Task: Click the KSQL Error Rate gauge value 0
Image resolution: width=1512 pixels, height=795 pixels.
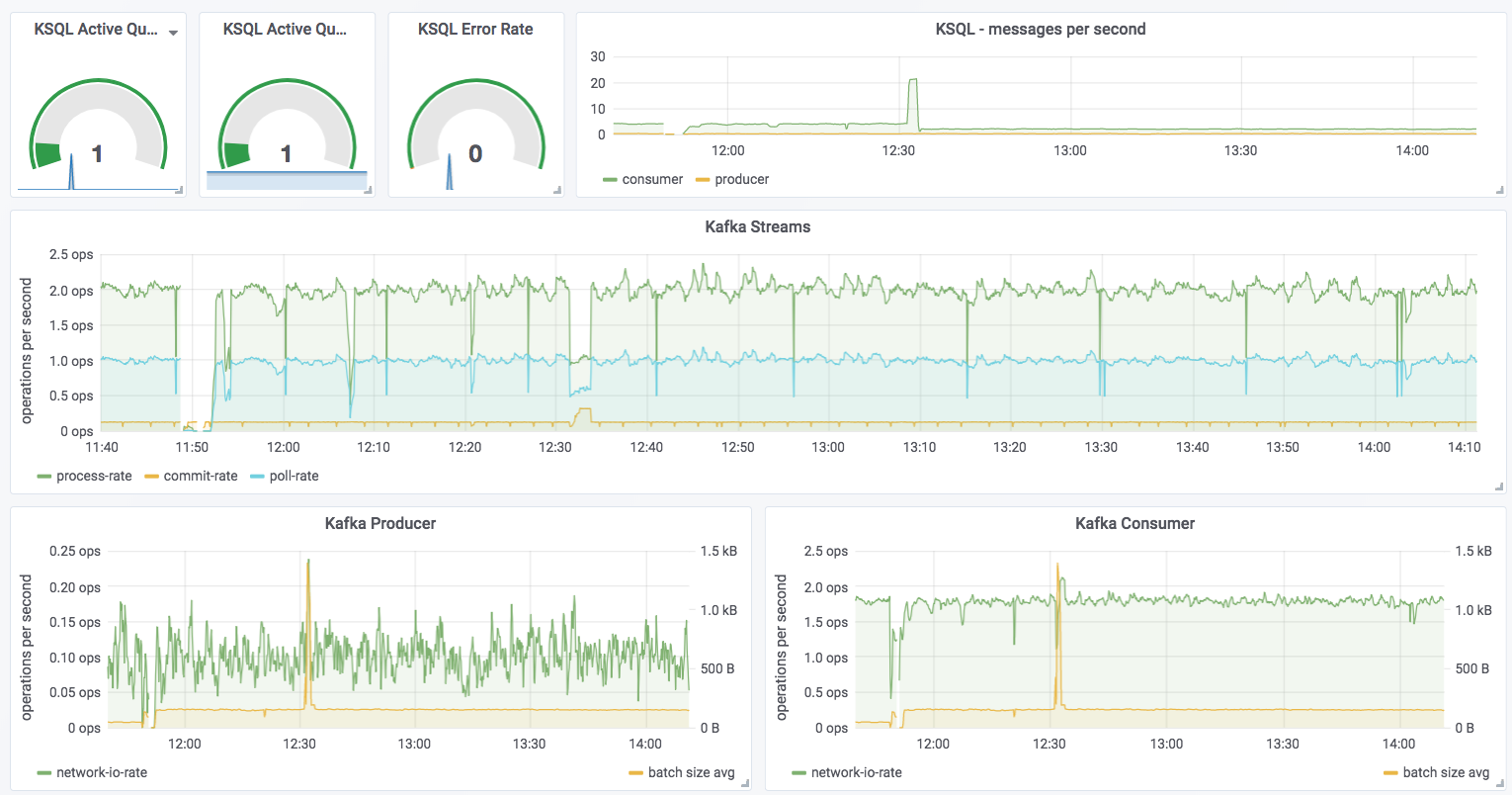Action: [475, 154]
